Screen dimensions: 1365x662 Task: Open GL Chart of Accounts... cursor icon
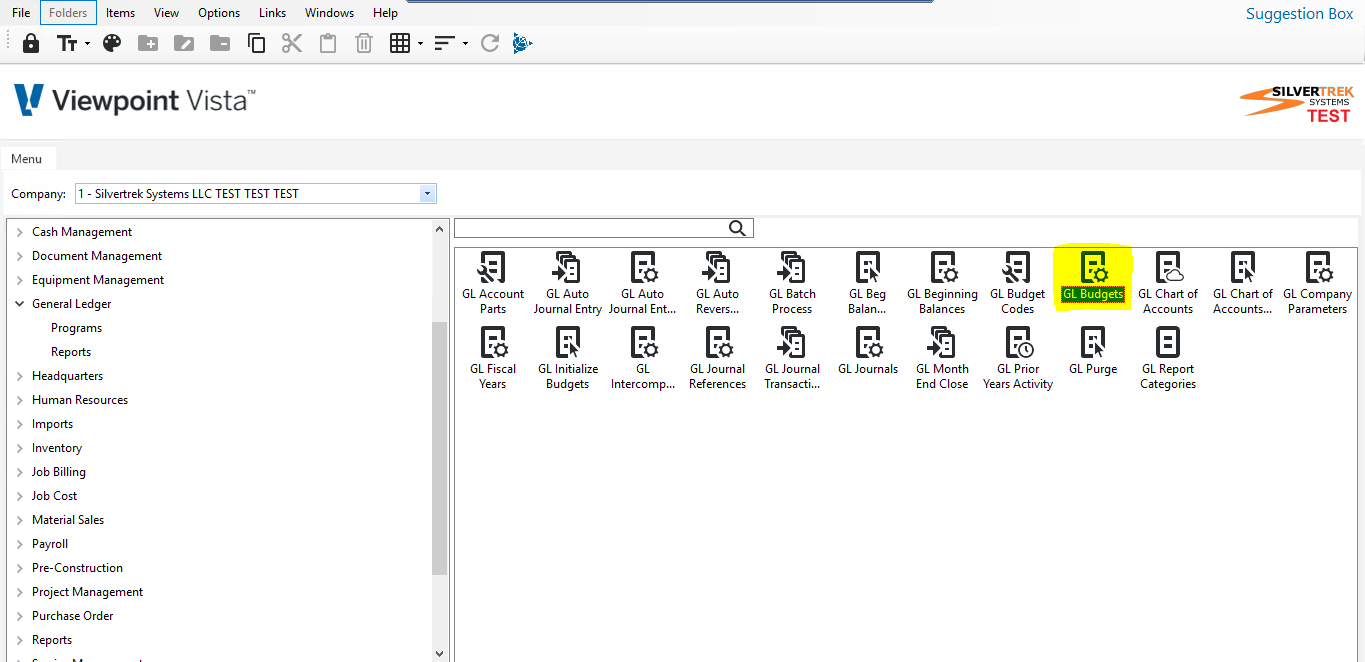pos(1243,283)
